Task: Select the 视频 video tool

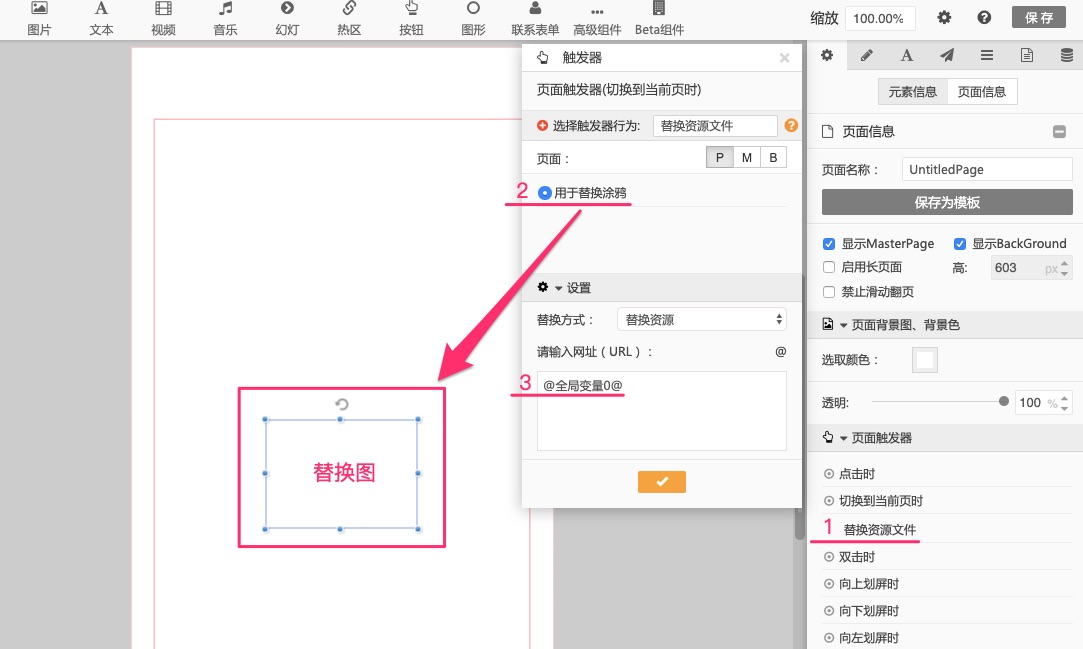Action: click(163, 9)
